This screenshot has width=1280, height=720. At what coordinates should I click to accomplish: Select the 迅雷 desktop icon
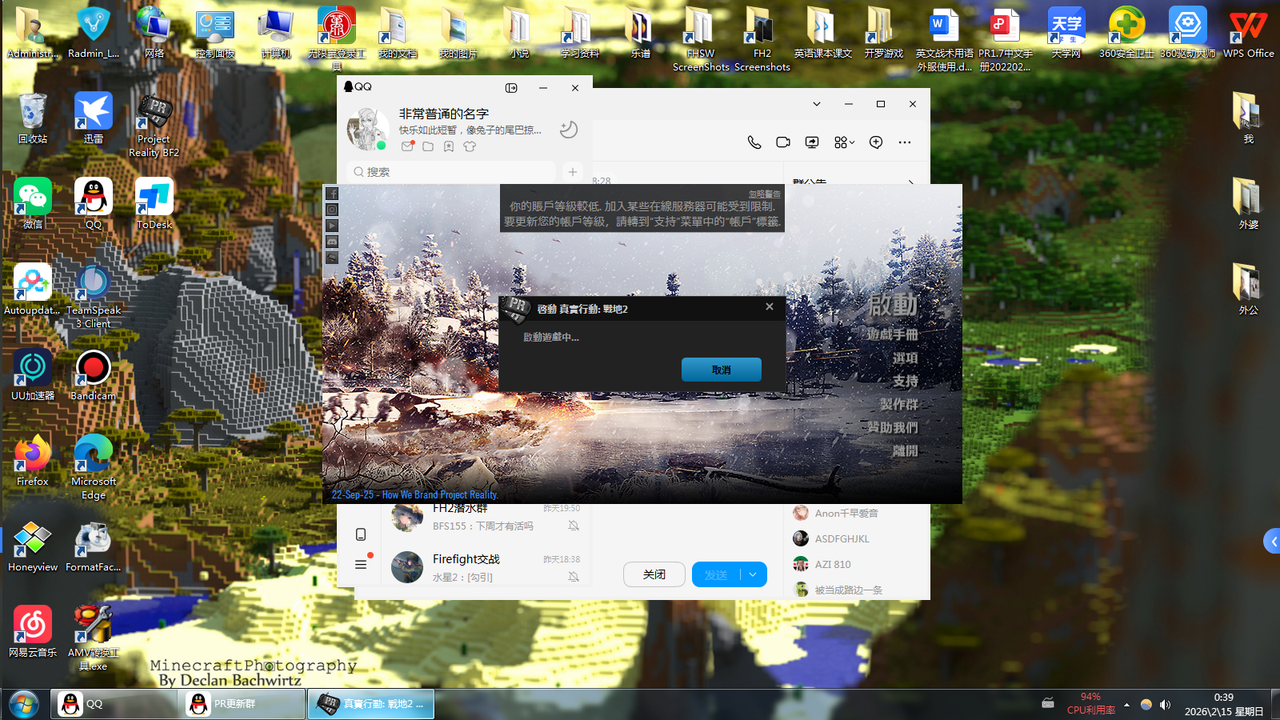click(93, 119)
